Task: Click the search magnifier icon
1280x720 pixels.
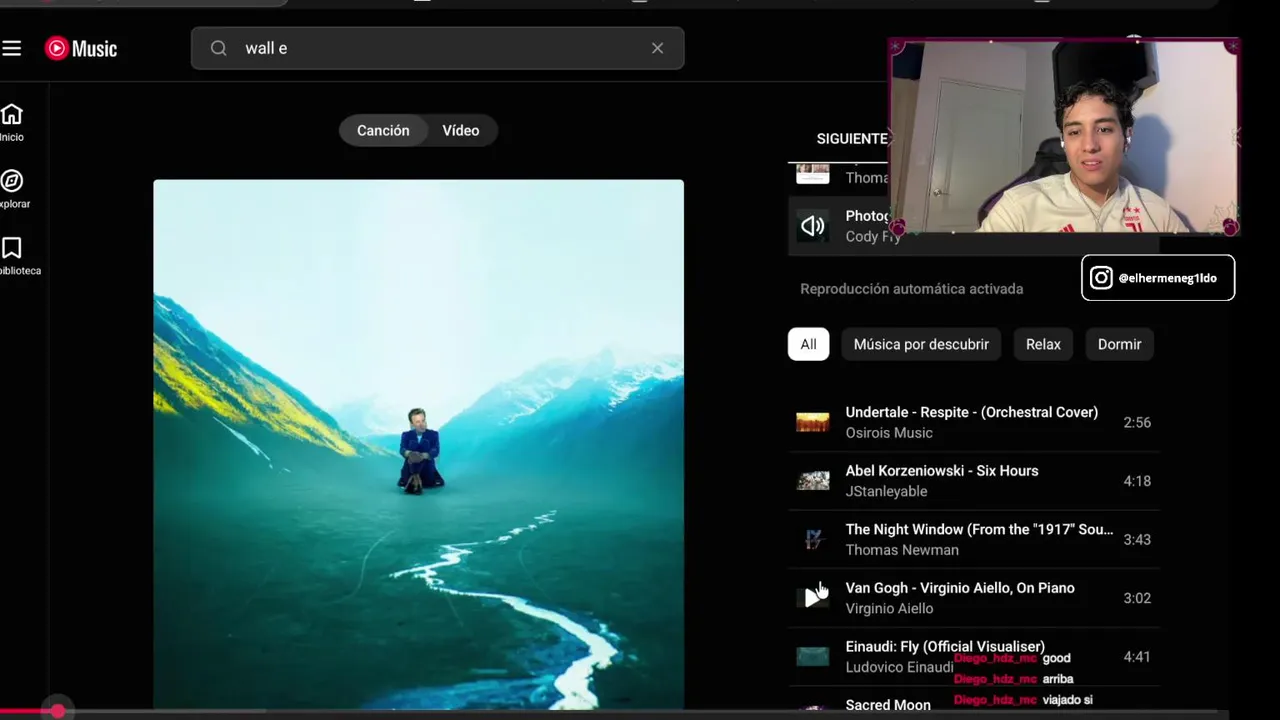Action: (219, 48)
